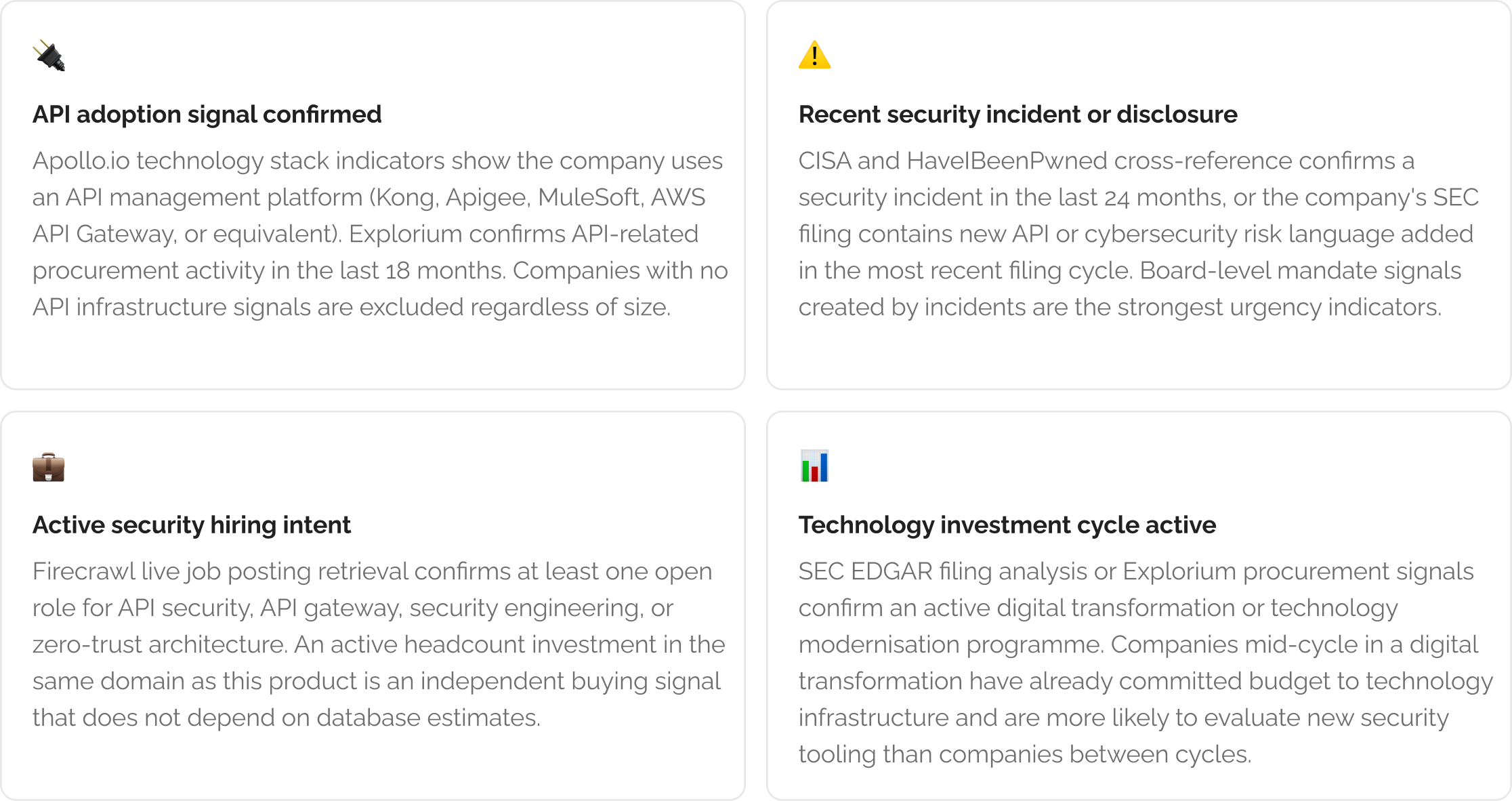Select the 'API adoption signal confirmed' heading
Screen dimensions: 1512x801
click(x=207, y=115)
